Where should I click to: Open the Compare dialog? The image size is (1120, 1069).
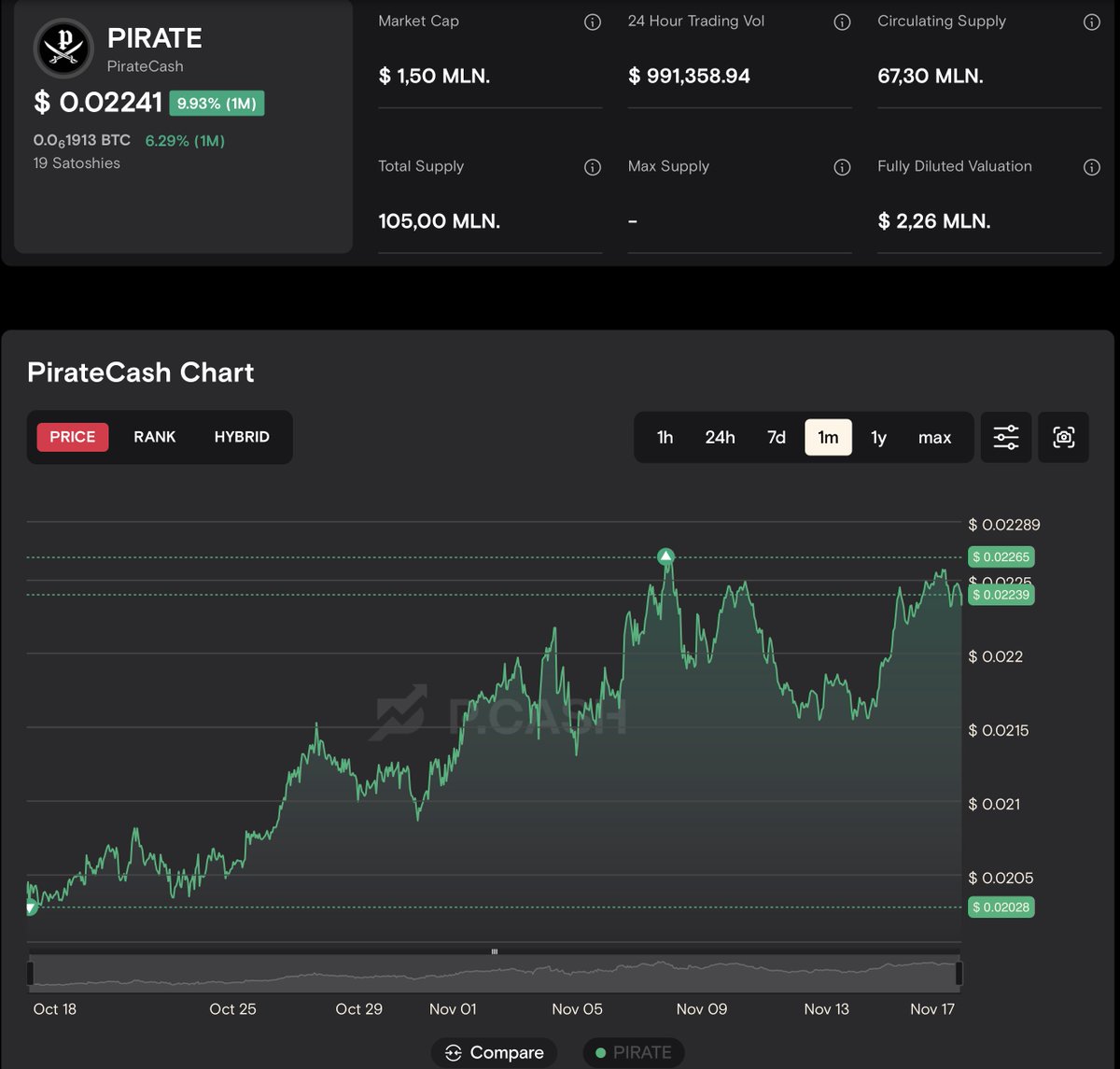(x=494, y=1052)
